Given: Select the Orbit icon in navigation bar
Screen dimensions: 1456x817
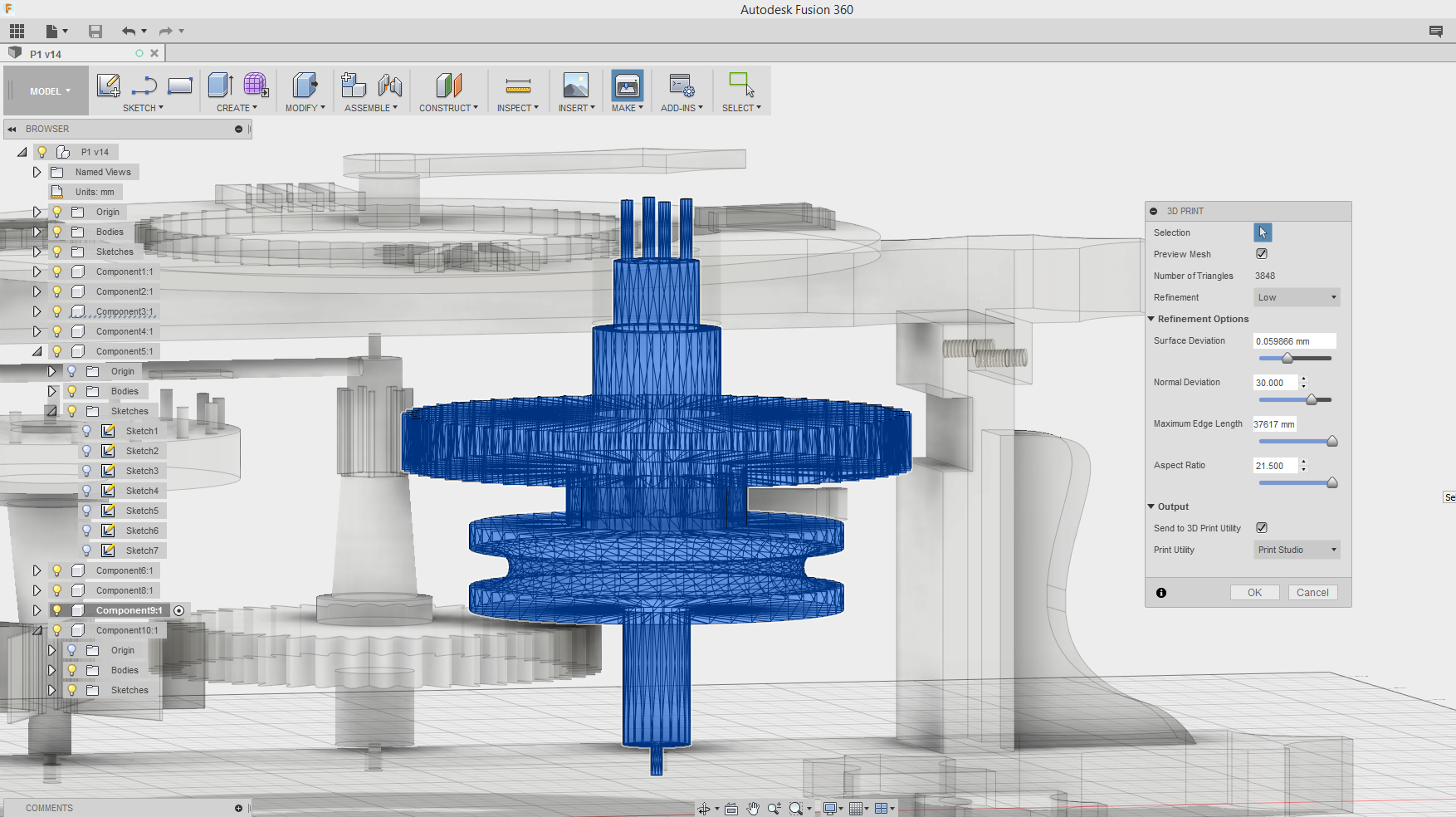Looking at the screenshot, I should pyautogui.click(x=704, y=808).
